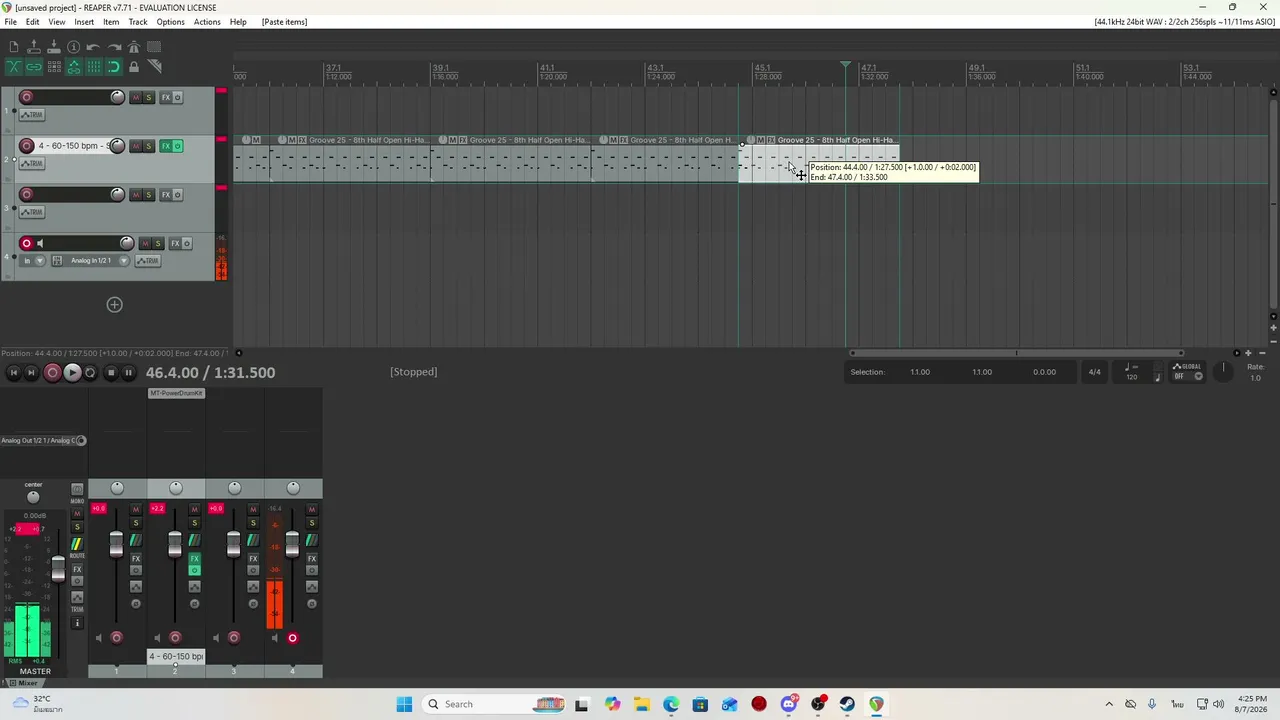Image resolution: width=1280 pixels, height=720 pixels.
Task: Open TRIM envelope button on track 3
Action: click(32, 212)
